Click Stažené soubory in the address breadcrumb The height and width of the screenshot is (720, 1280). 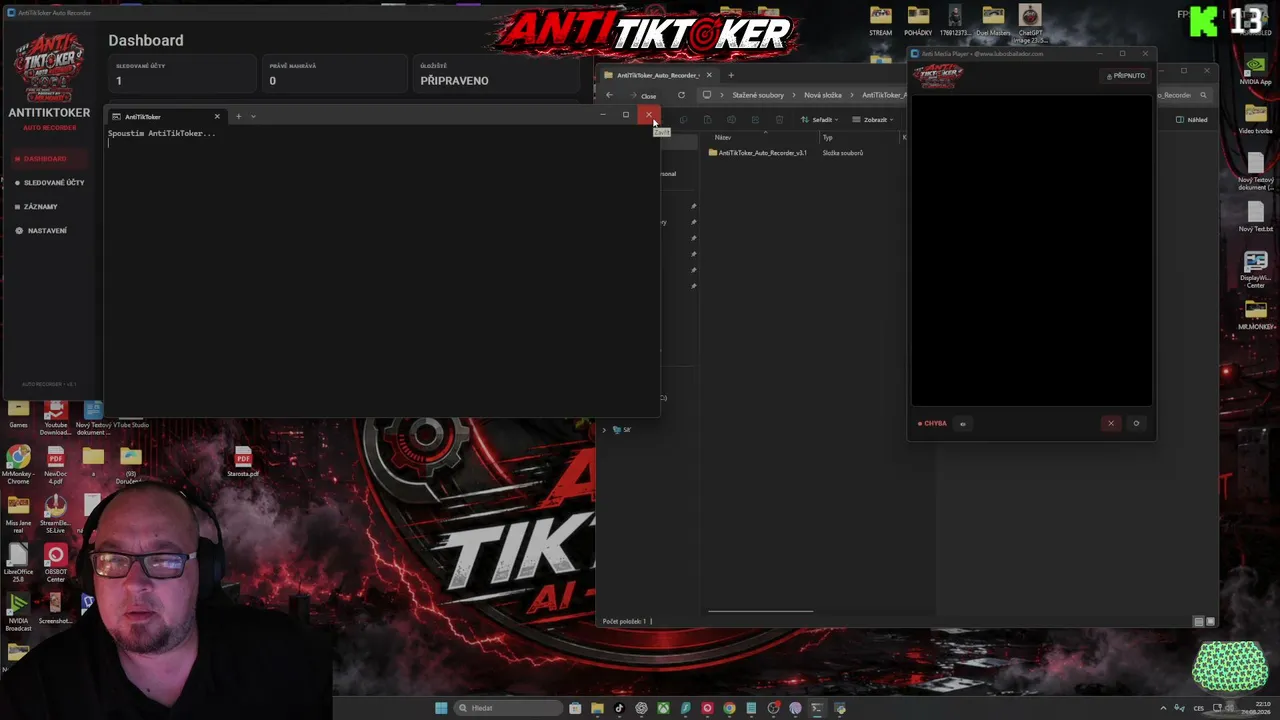(758, 95)
